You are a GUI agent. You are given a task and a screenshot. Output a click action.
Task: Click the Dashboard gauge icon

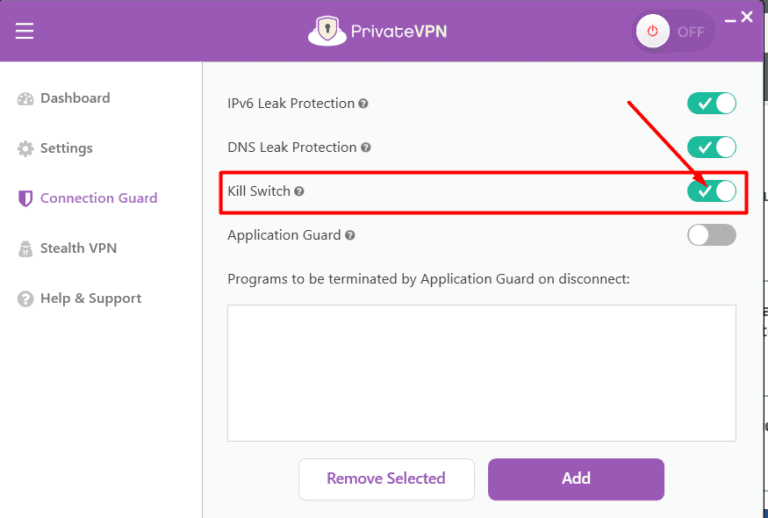click(26, 99)
